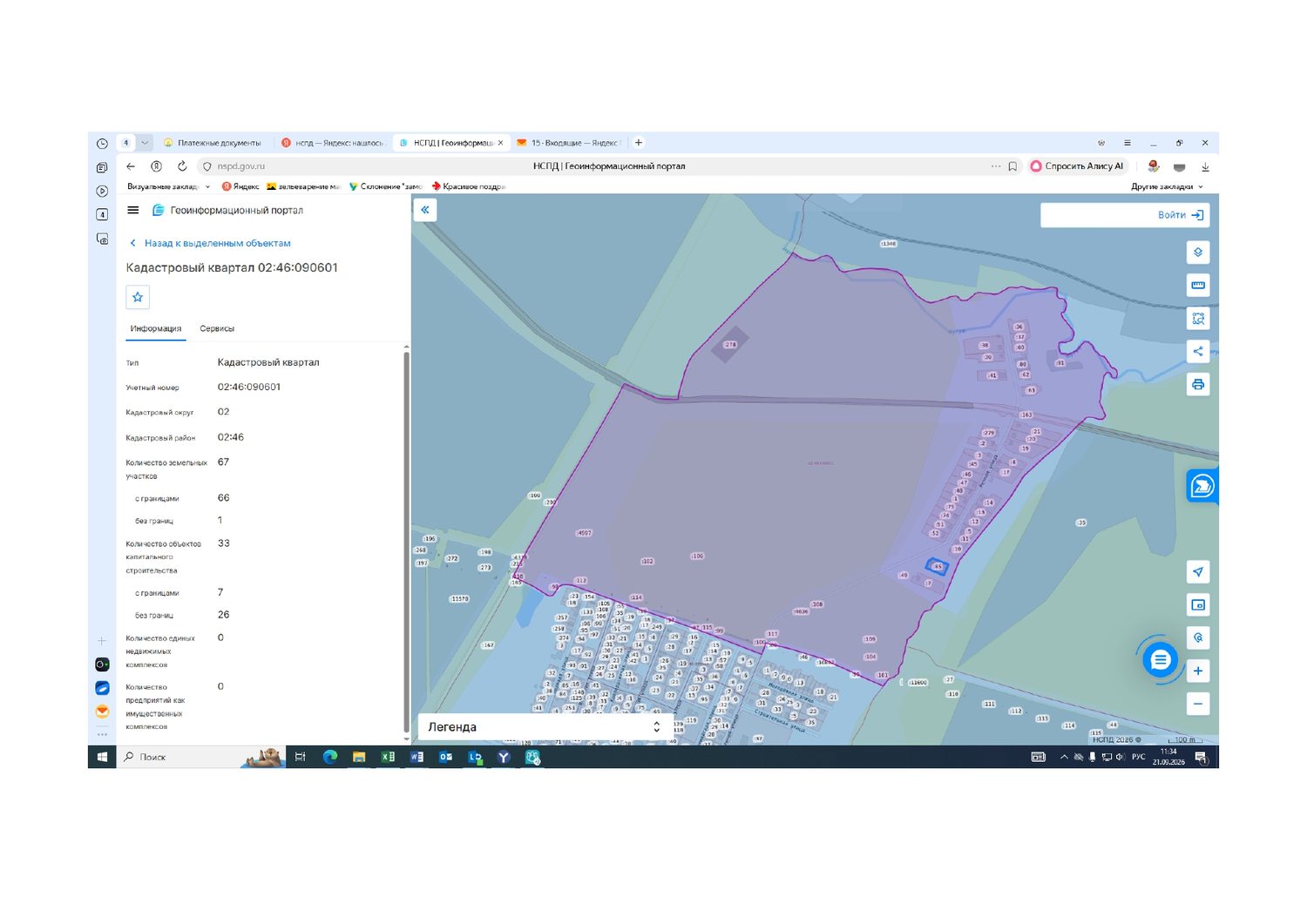This screenshot has height=924, width=1307.
Task: Switch to the Информация tab
Action: point(156,328)
